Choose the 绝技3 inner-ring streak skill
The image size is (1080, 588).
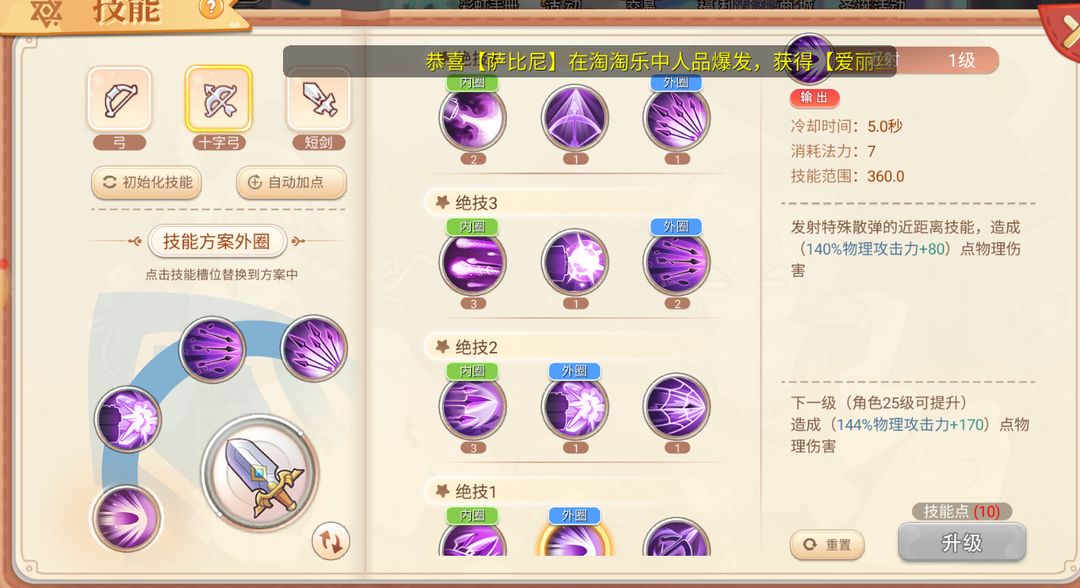point(472,262)
